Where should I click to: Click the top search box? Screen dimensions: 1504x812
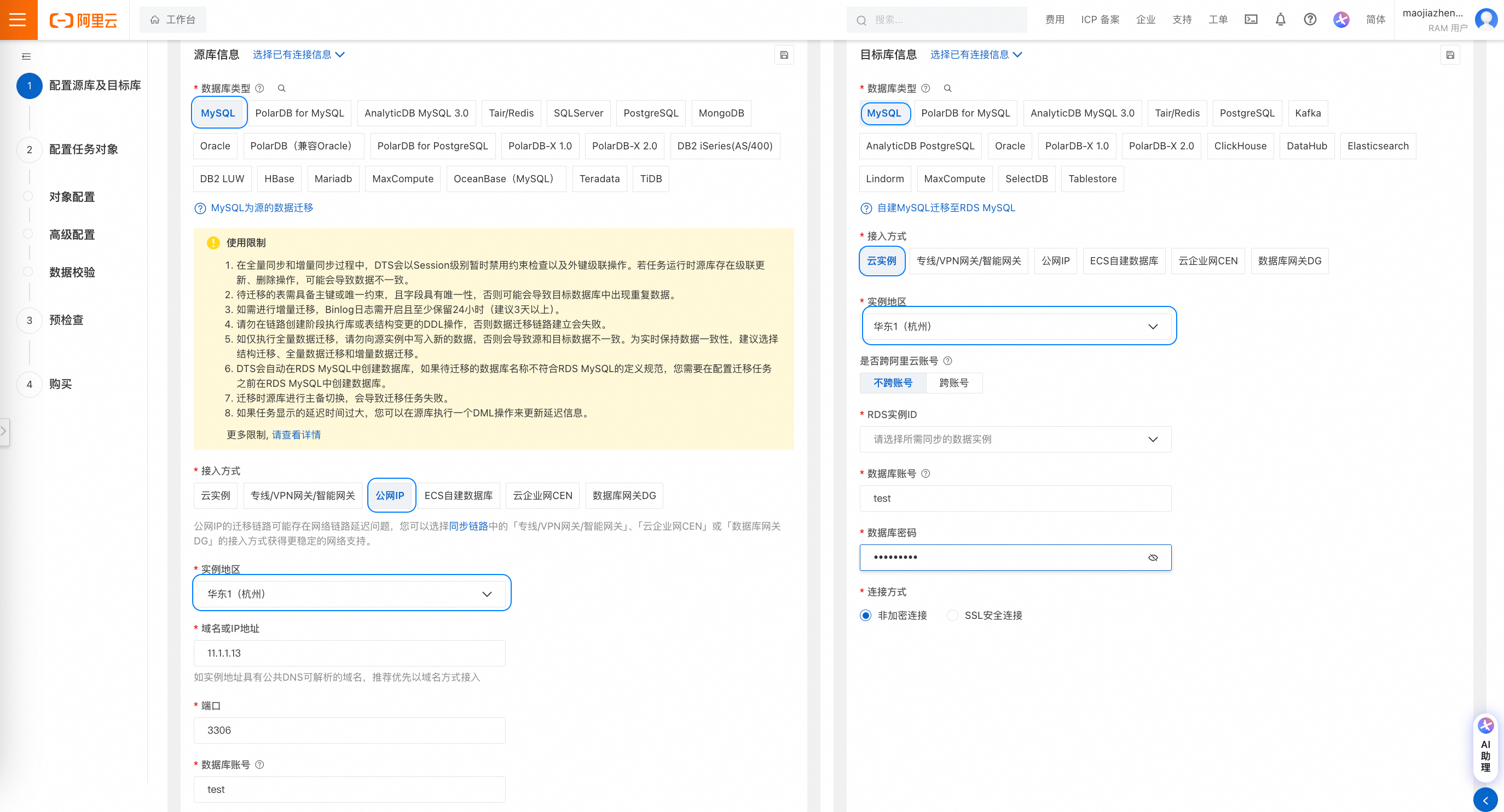[x=936, y=20]
